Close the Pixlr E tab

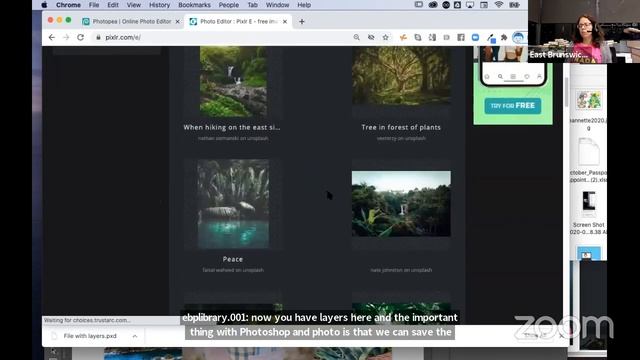285,22
